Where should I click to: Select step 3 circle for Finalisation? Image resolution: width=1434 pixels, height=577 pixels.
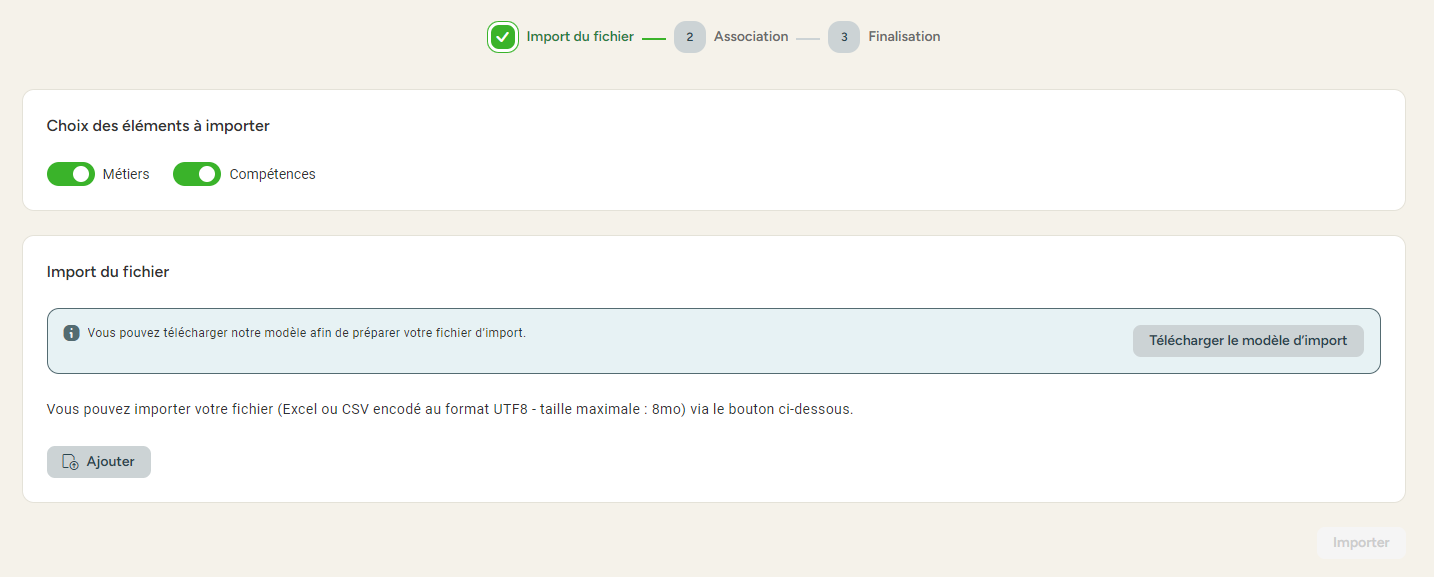[x=844, y=37]
